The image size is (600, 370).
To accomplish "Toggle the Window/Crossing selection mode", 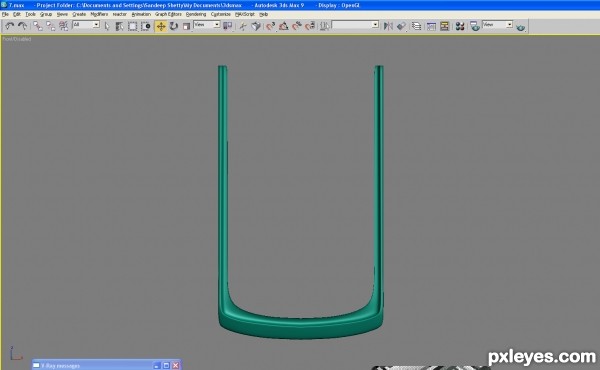I will 146,26.
